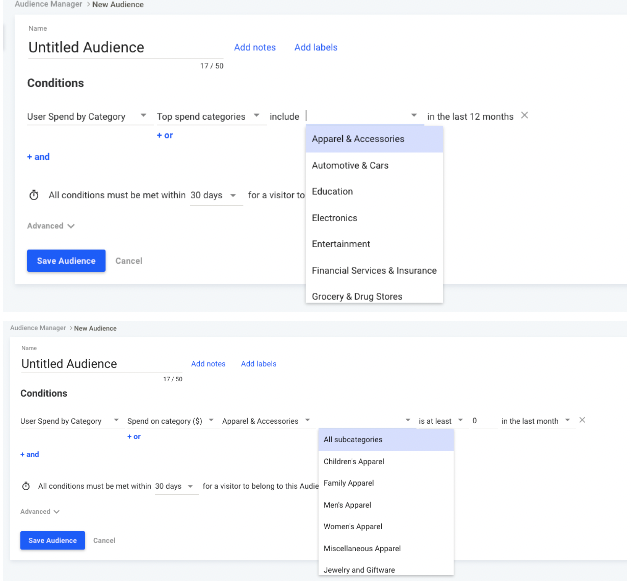Click Add notes link in upper panel

[255, 47]
